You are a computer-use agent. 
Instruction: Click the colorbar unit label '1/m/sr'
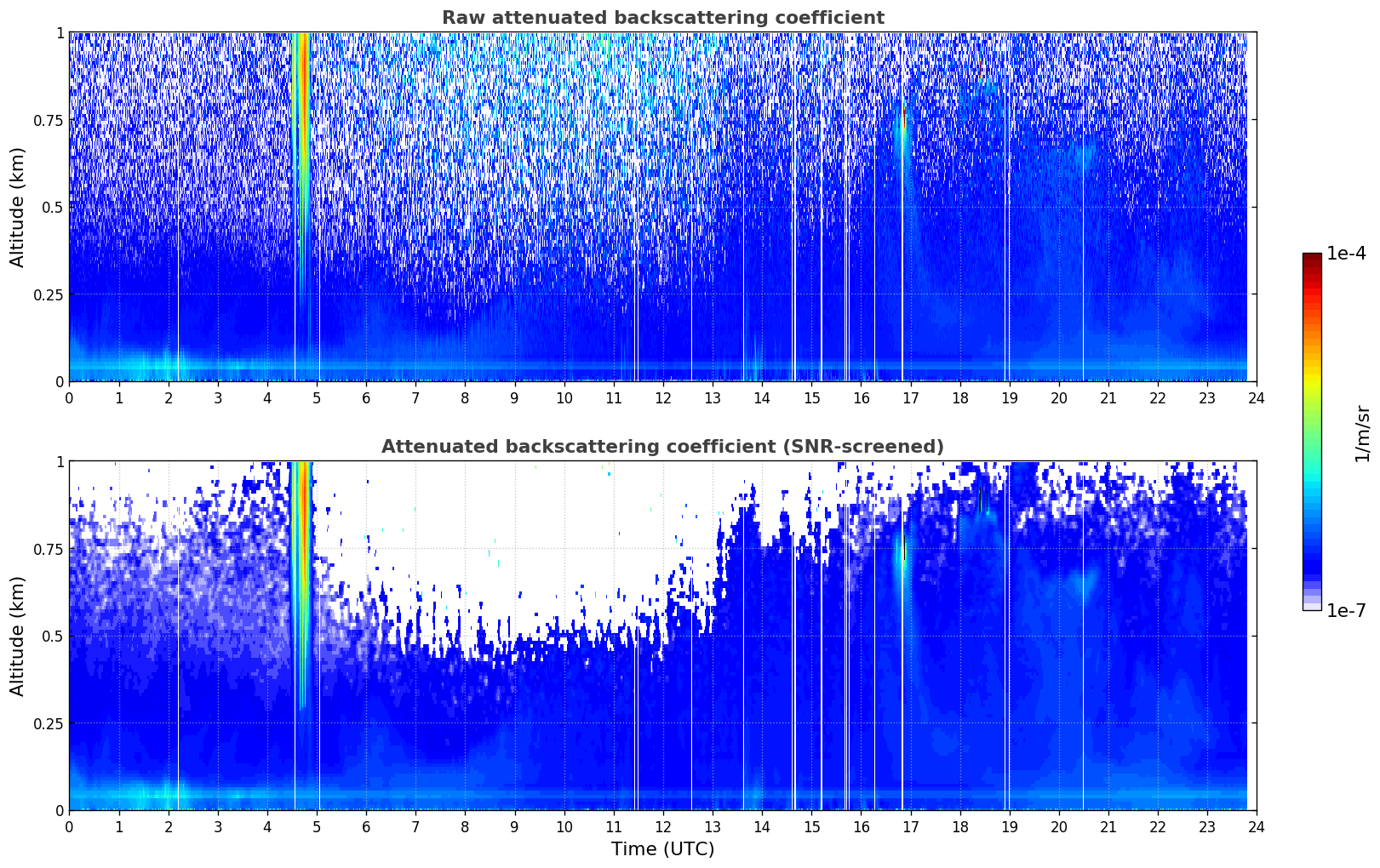[1362, 432]
